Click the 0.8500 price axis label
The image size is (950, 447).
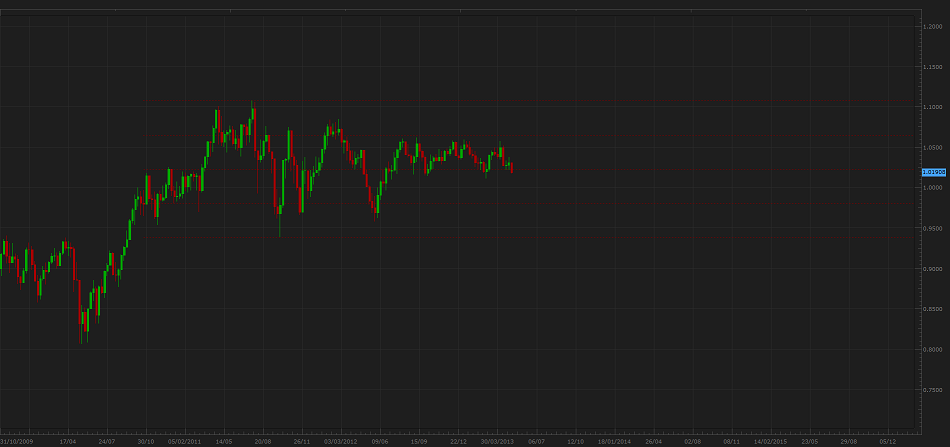(x=933, y=309)
